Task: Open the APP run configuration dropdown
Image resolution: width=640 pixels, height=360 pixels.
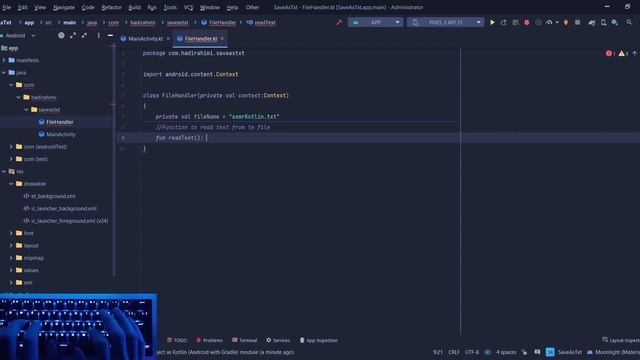Action: (376, 22)
